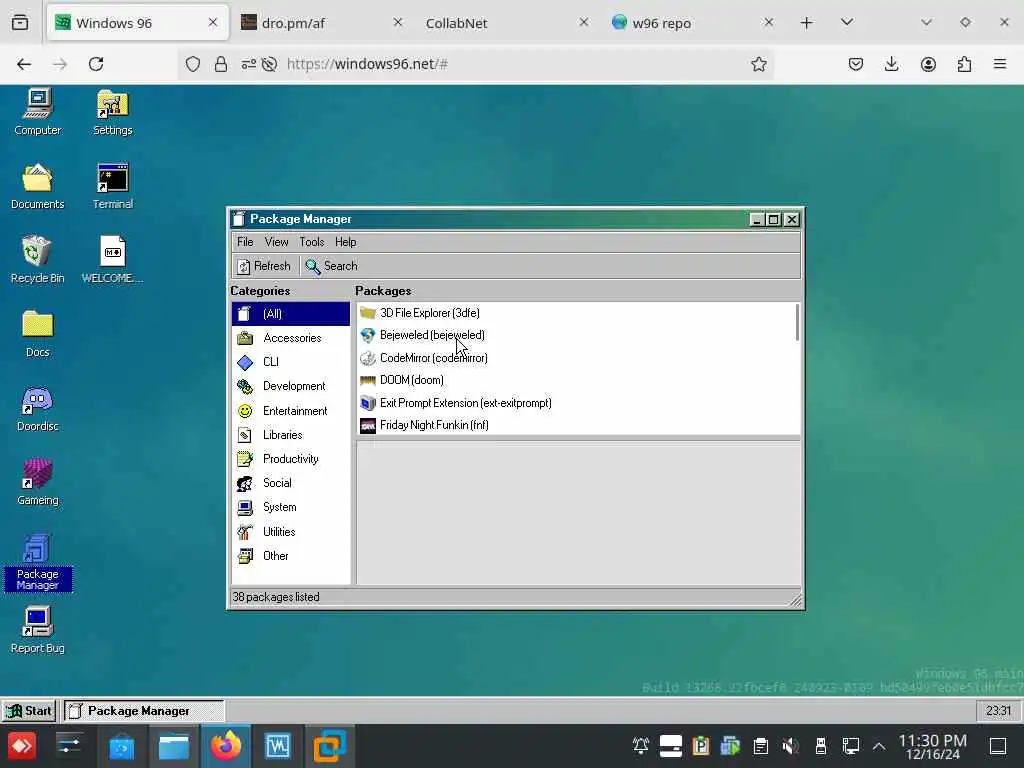
Task: Open the View menu in Package Manager
Action: (x=276, y=242)
